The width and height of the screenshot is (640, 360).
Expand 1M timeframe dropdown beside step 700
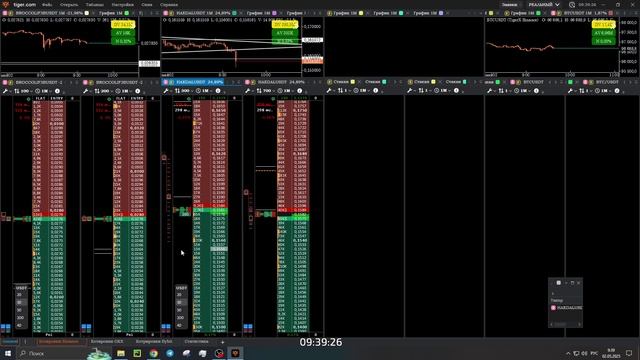tap(286, 91)
